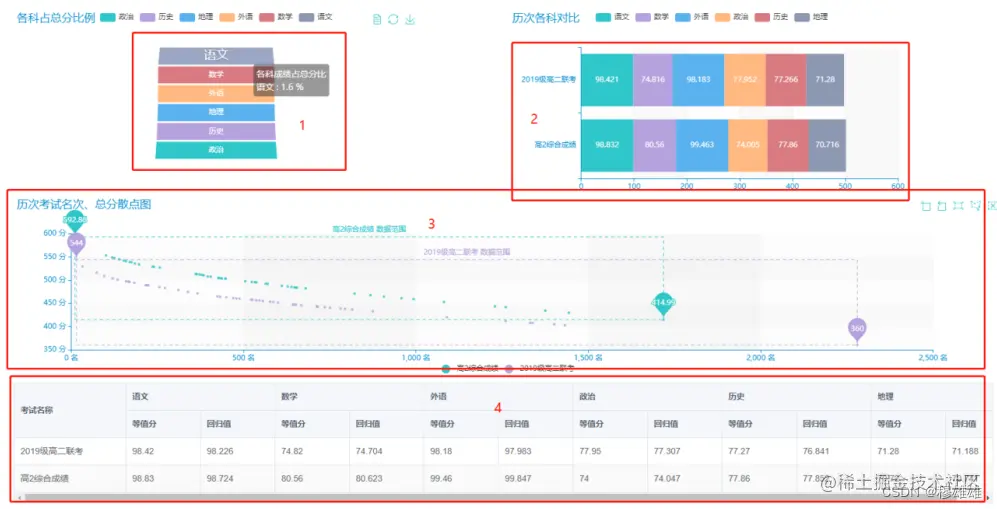Toggle 地理 legend in 各科占总分比例 chart
This screenshot has width=997, height=509.
click(196, 17)
